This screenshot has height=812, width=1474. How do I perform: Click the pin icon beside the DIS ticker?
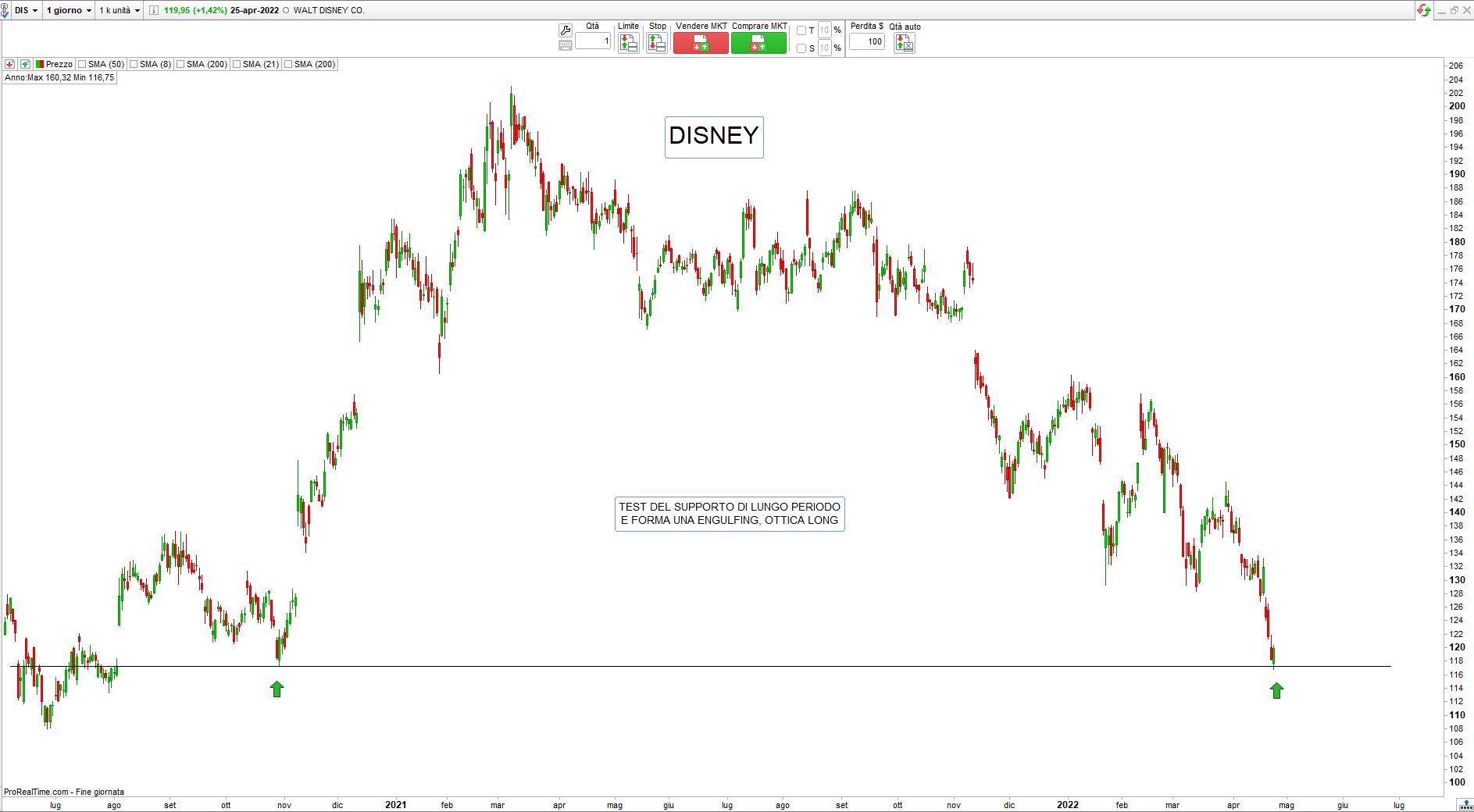point(5,11)
